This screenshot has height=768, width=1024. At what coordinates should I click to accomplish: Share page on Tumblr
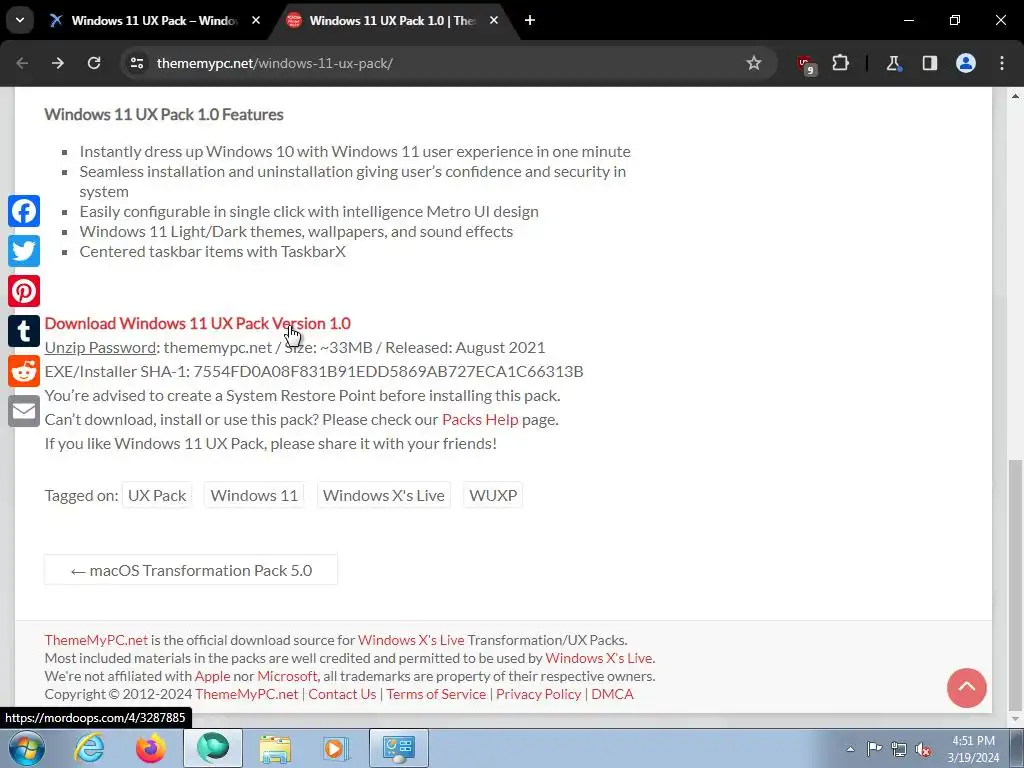[24, 331]
